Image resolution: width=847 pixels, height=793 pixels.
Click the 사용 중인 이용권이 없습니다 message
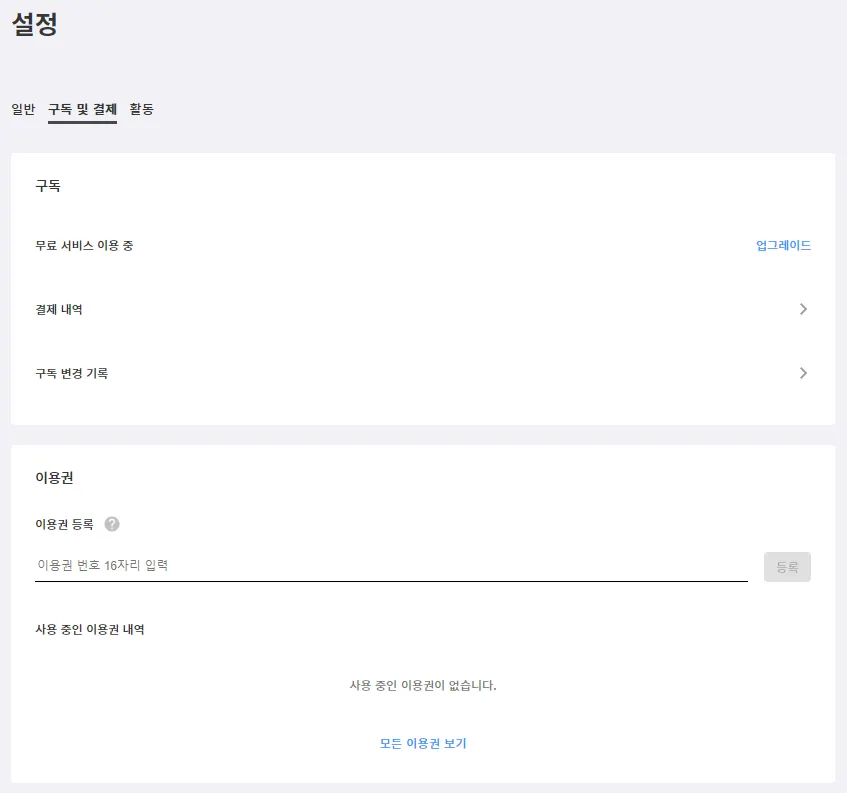point(423,686)
